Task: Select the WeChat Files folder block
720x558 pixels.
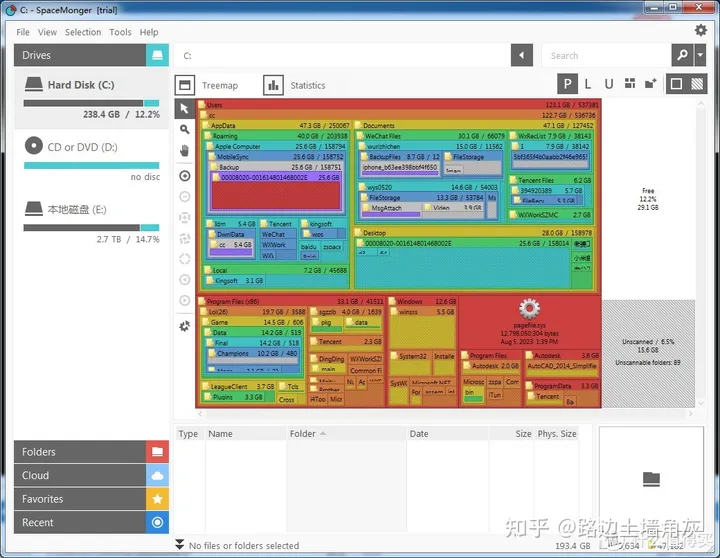Action: tap(432, 136)
